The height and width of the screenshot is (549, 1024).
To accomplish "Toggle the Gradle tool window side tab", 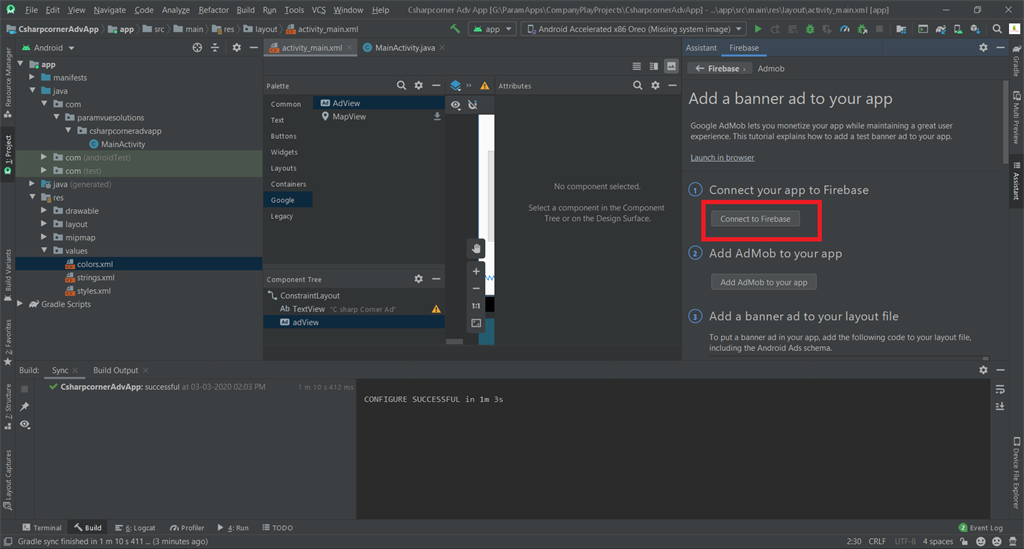I will click(1016, 59).
